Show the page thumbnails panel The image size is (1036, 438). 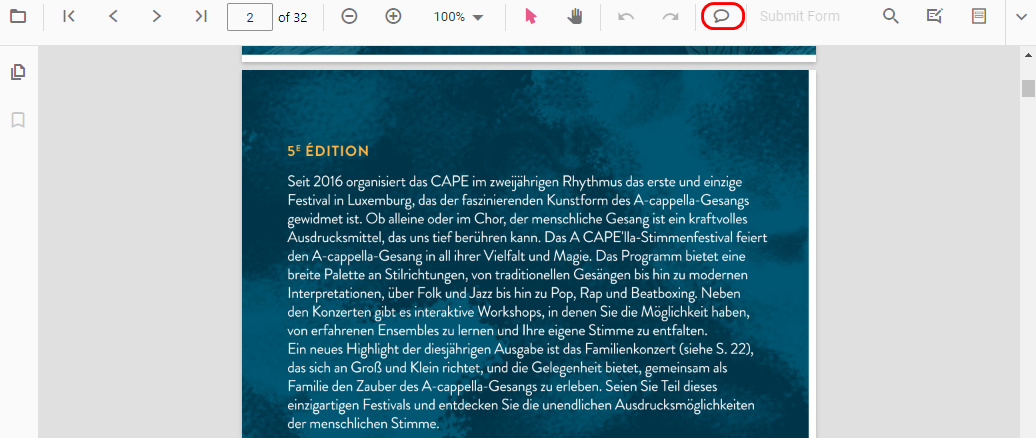pyautogui.click(x=18, y=72)
